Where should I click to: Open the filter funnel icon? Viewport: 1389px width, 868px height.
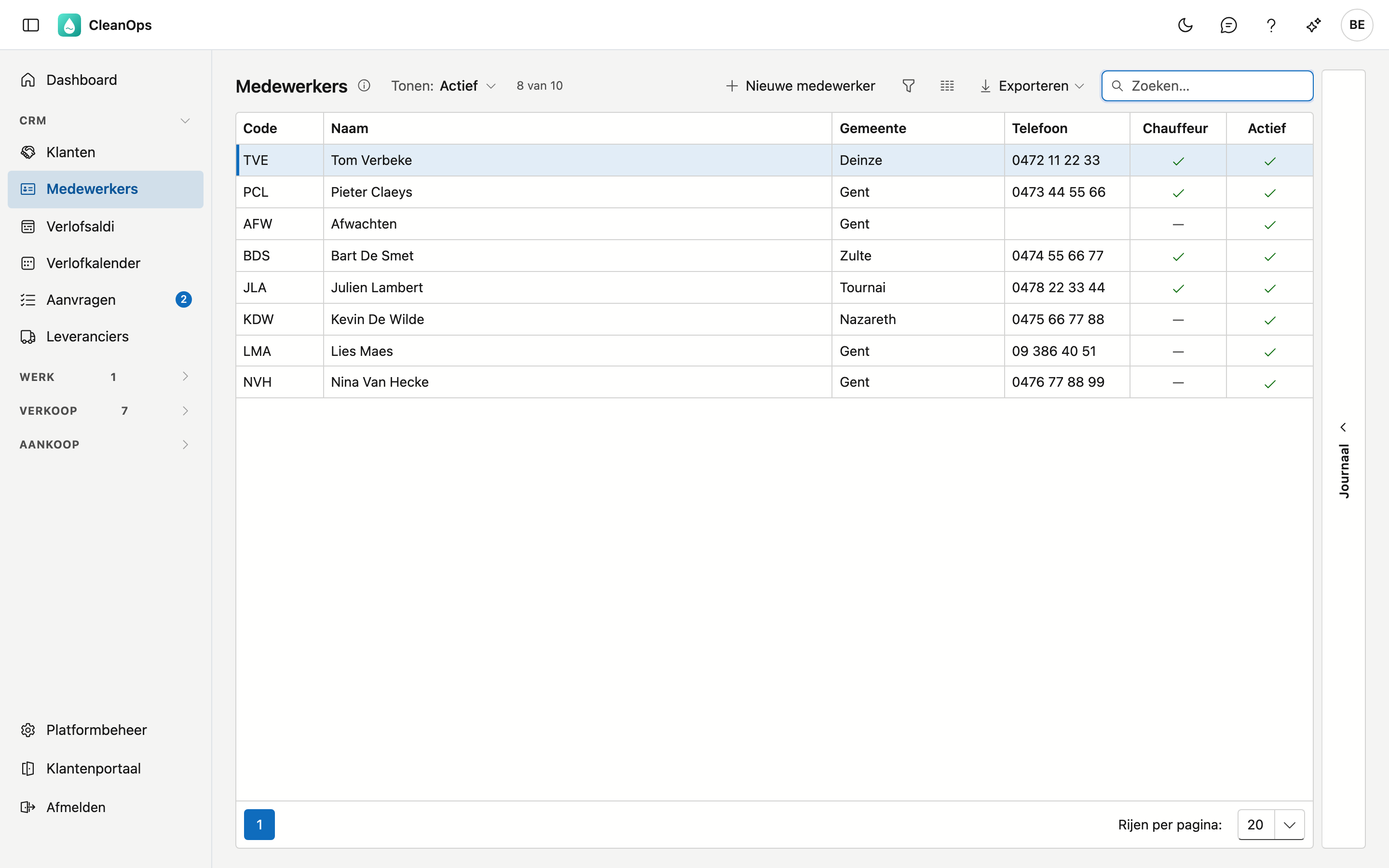pos(908,85)
